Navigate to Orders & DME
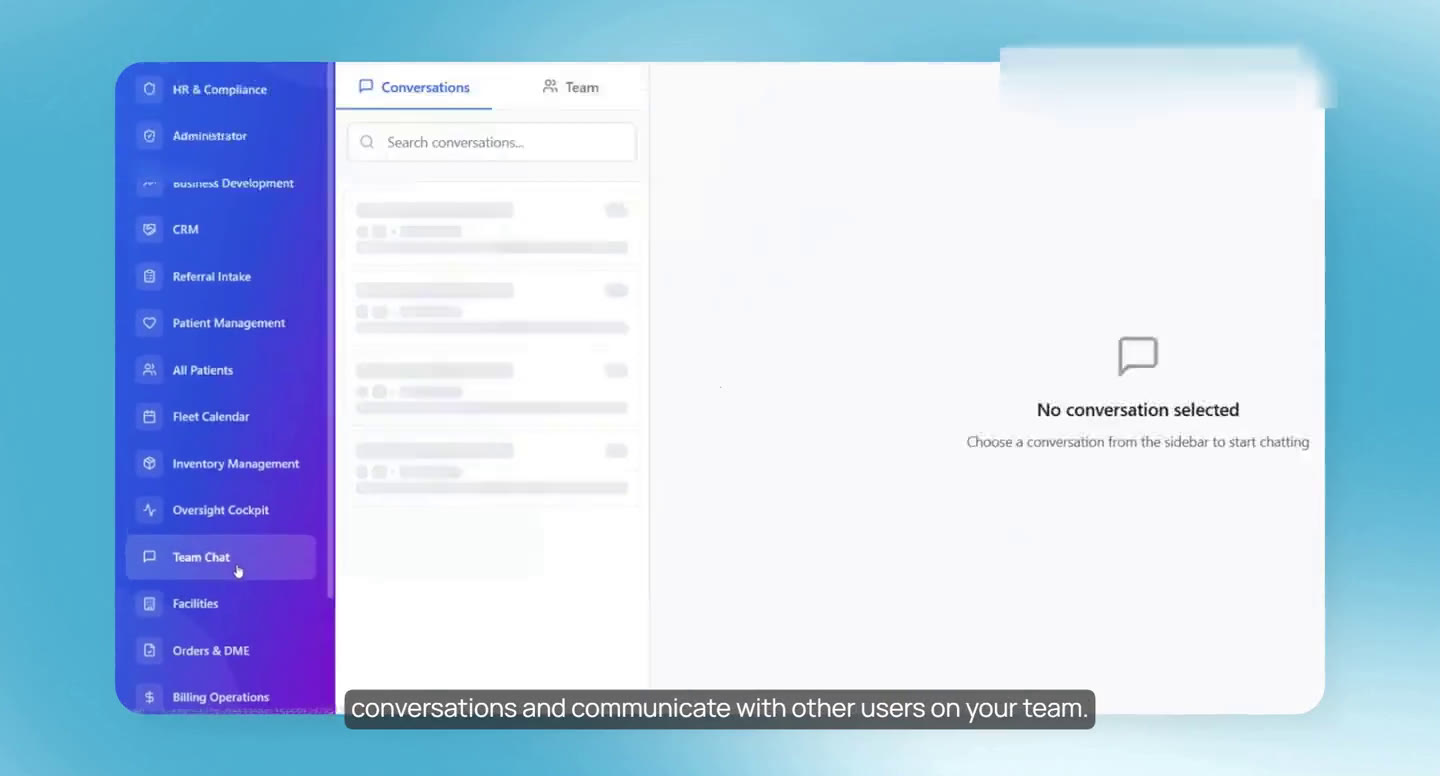The width and height of the screenshot is (1440, 776). click(x=221, y=650)
